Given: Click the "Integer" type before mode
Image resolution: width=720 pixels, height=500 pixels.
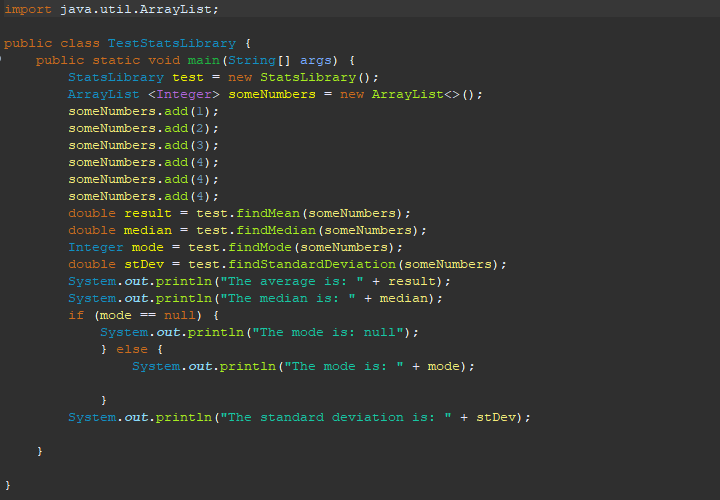Looking at the screenshot, I should 96,247.
